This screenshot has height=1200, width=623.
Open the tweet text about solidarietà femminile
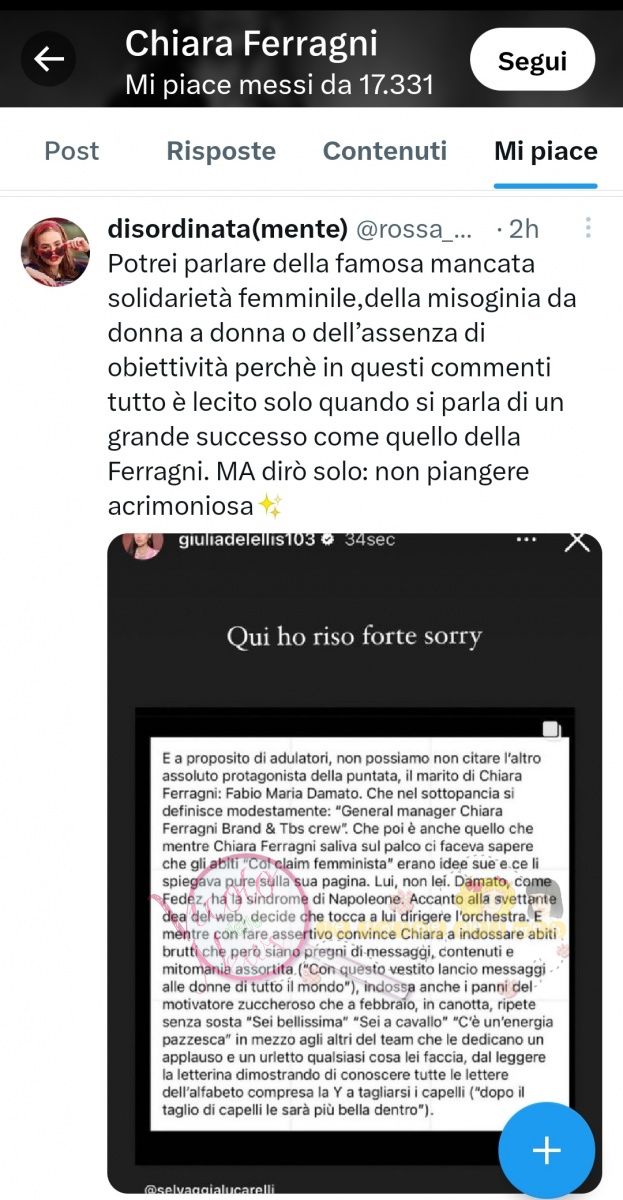tap(340, 384)
